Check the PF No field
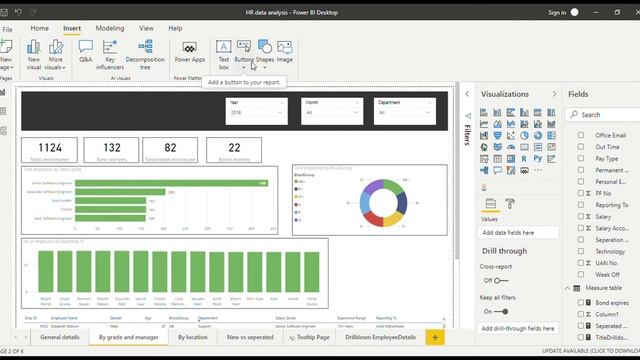 tap(581, 193)
